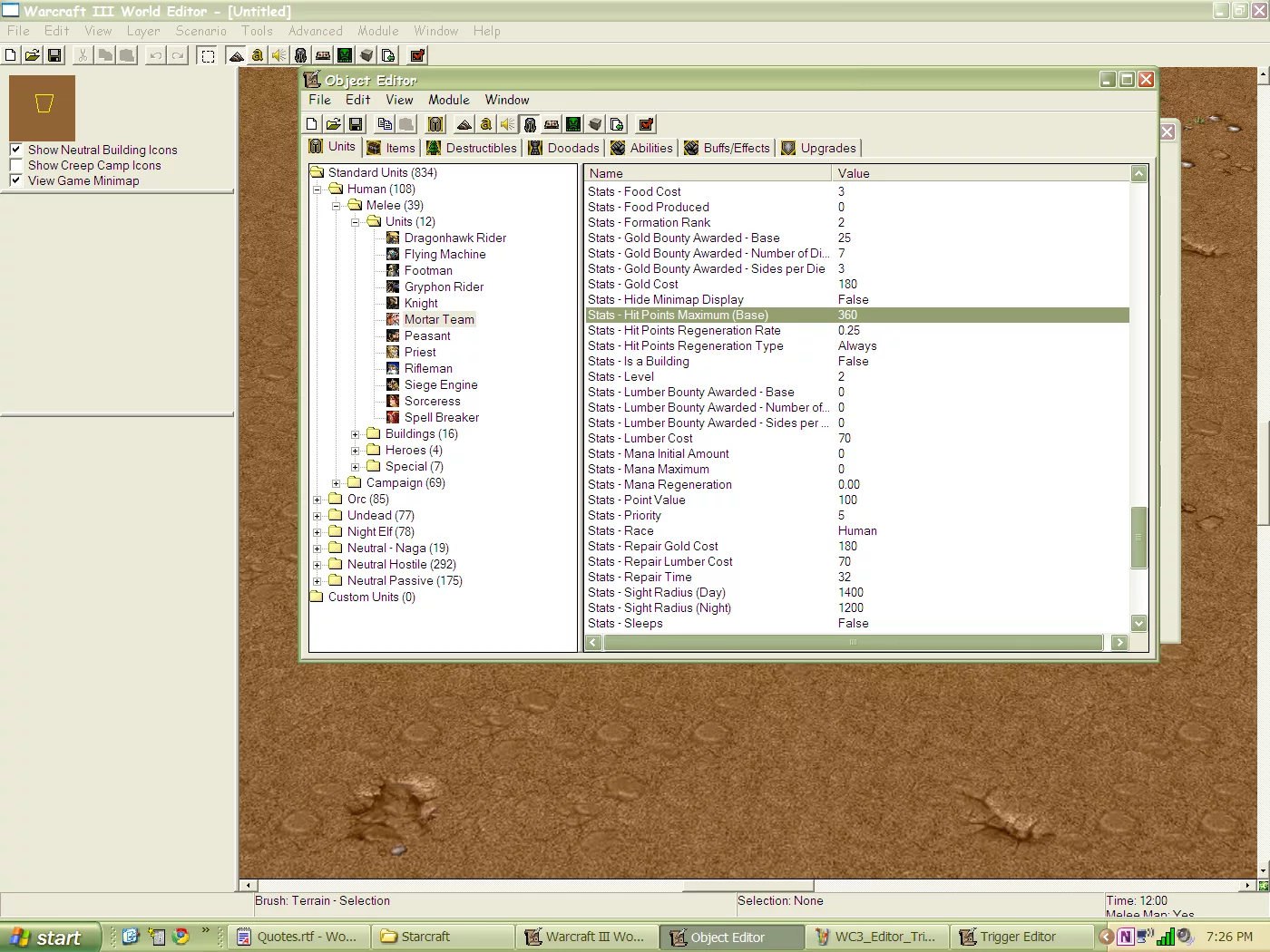Click Save floppy icon in main World Editor toolbar

[54, 55]
